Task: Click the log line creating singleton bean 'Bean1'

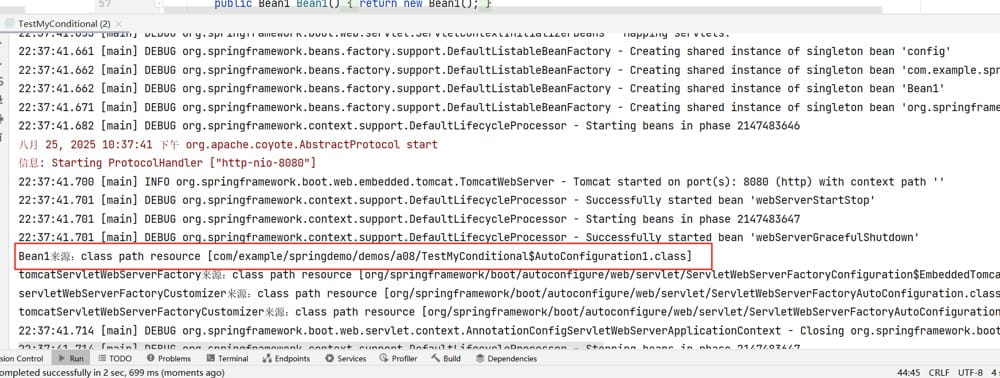Action: (x=482, y=89)
